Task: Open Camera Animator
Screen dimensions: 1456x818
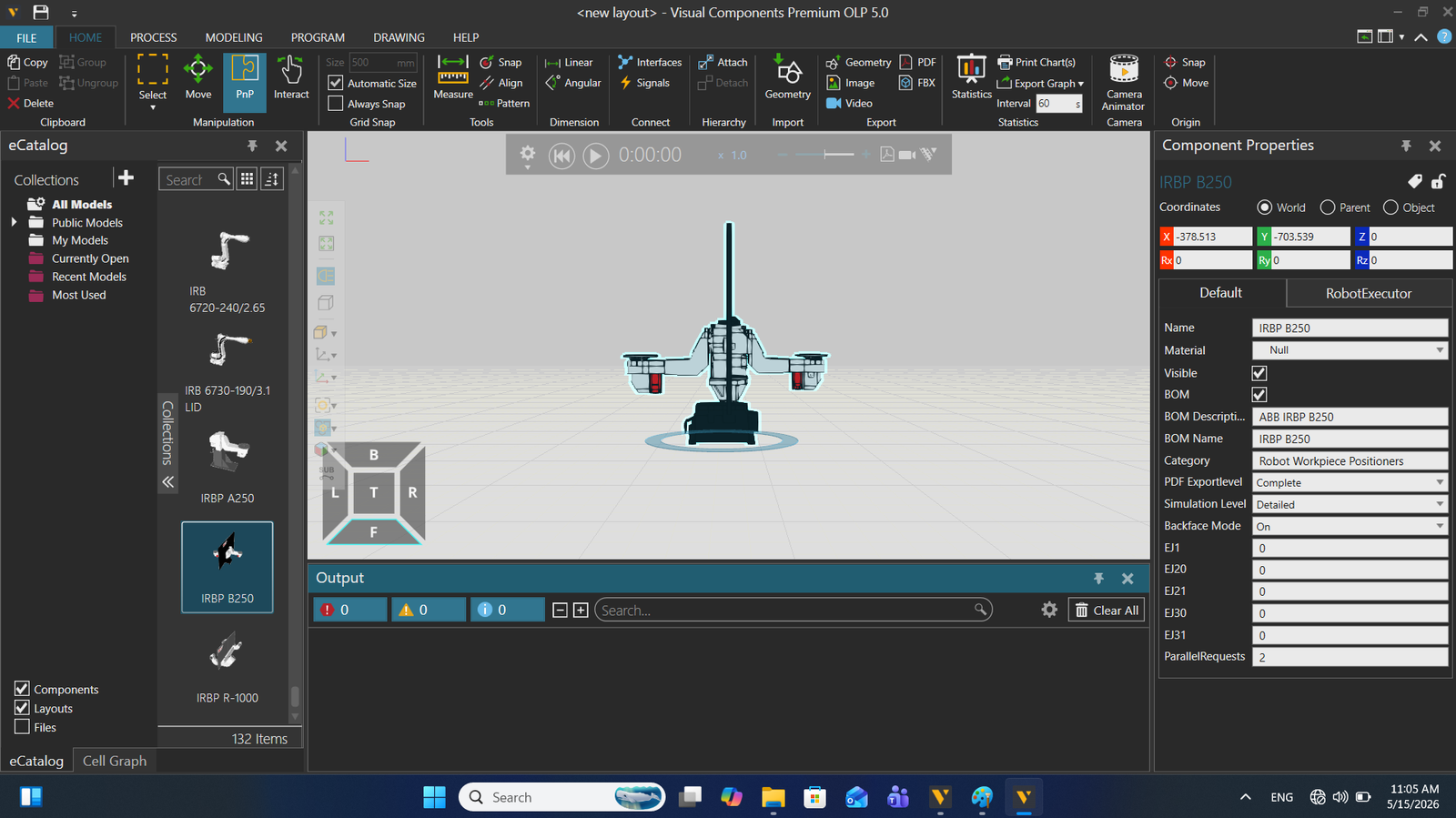Action: [1124, 83]
